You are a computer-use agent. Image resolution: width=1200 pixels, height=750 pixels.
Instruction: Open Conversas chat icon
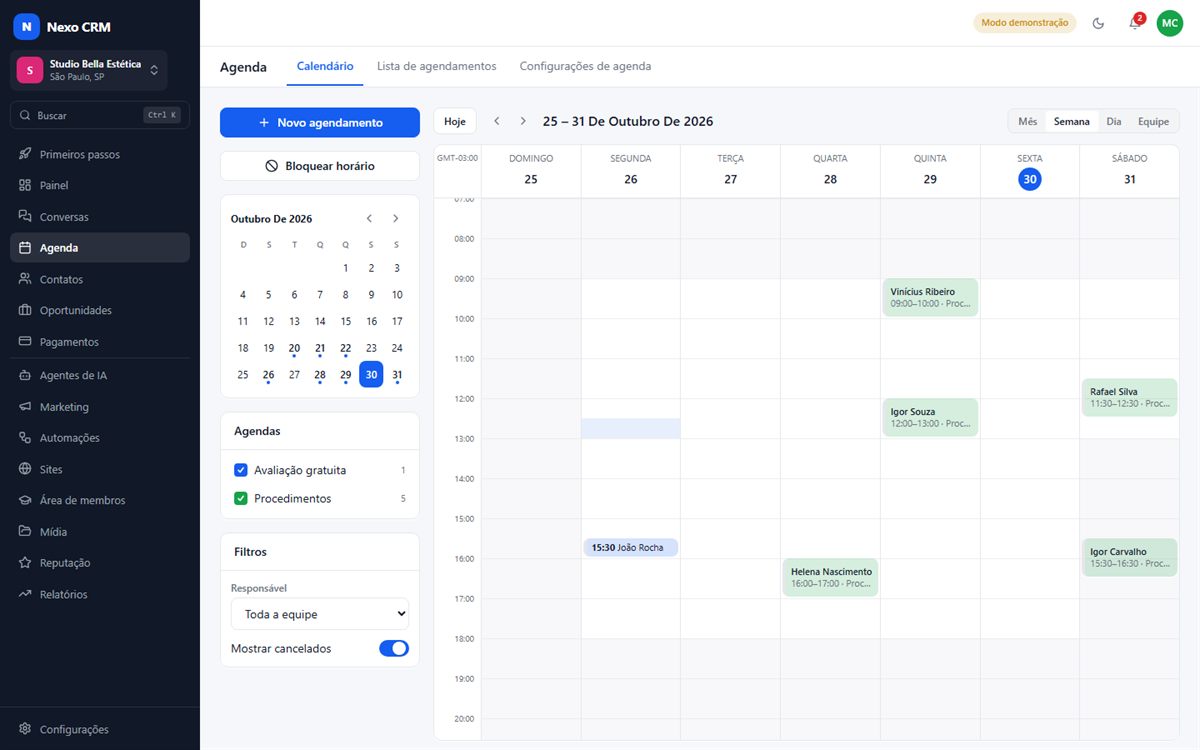tap(25, 216)
